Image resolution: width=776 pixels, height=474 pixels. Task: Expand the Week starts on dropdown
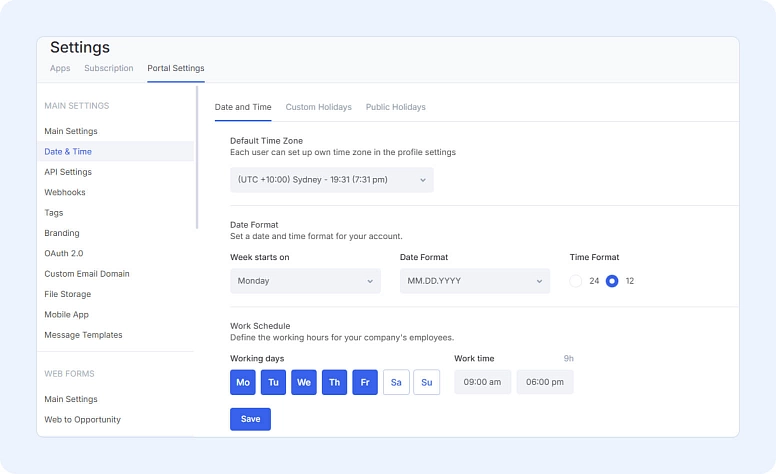(x=305, y=281)
